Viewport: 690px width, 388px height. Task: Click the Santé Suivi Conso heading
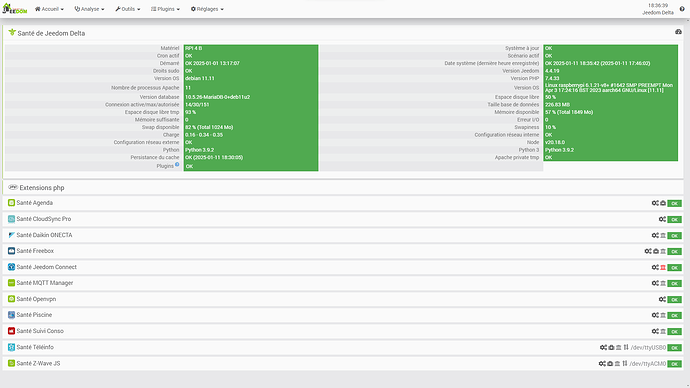coord(40,331)
